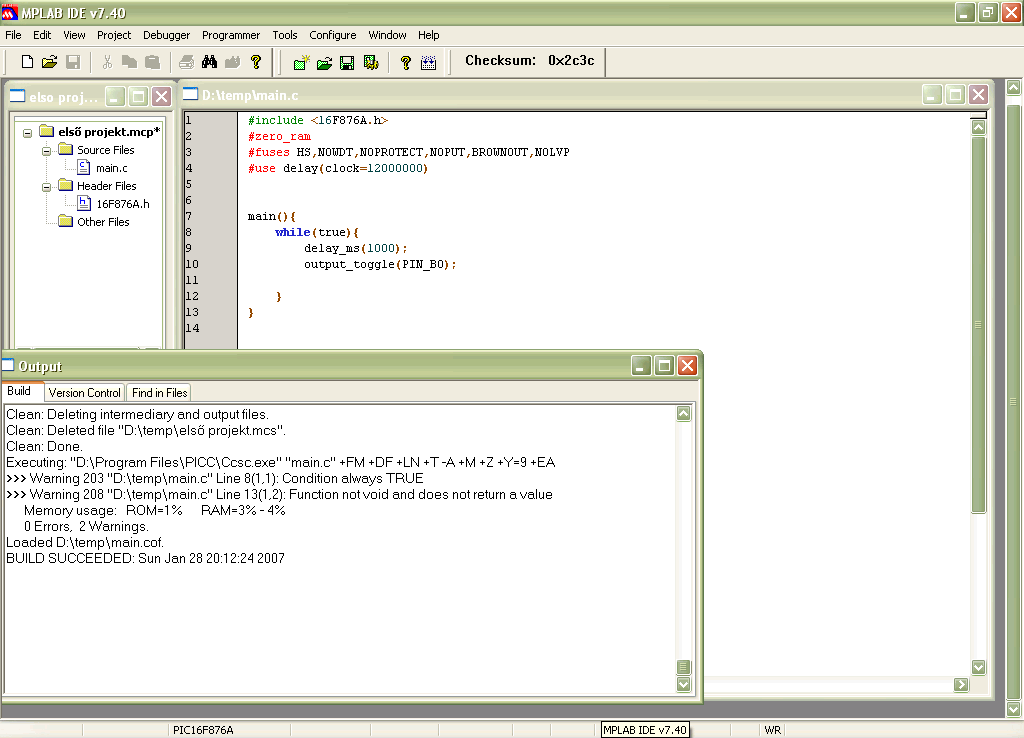Open the Debugger menu
The height and width of the screenshot is (738, 1024).
166,35
